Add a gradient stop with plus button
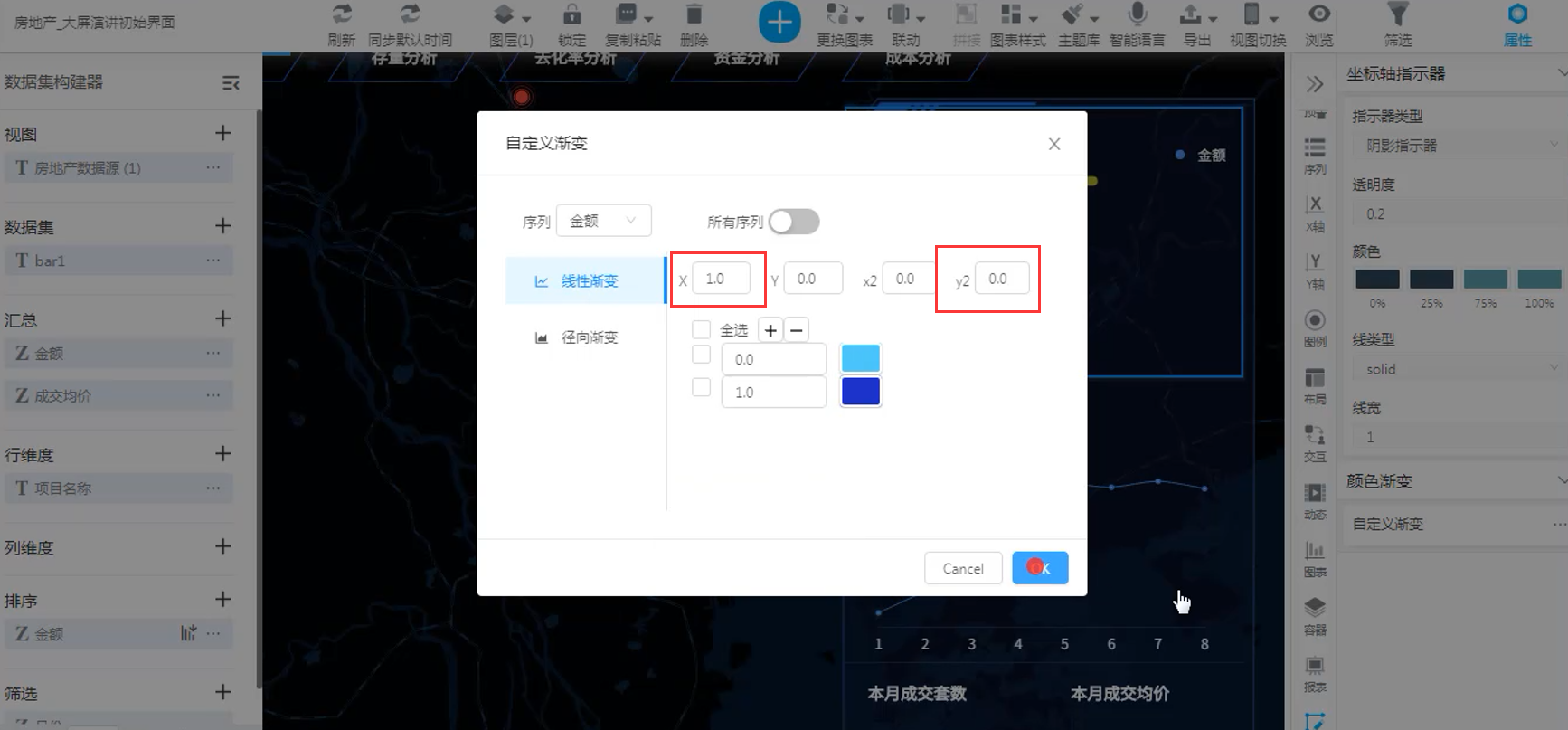The width and height of the screenshot is (1568, 730). pos(770,330)
